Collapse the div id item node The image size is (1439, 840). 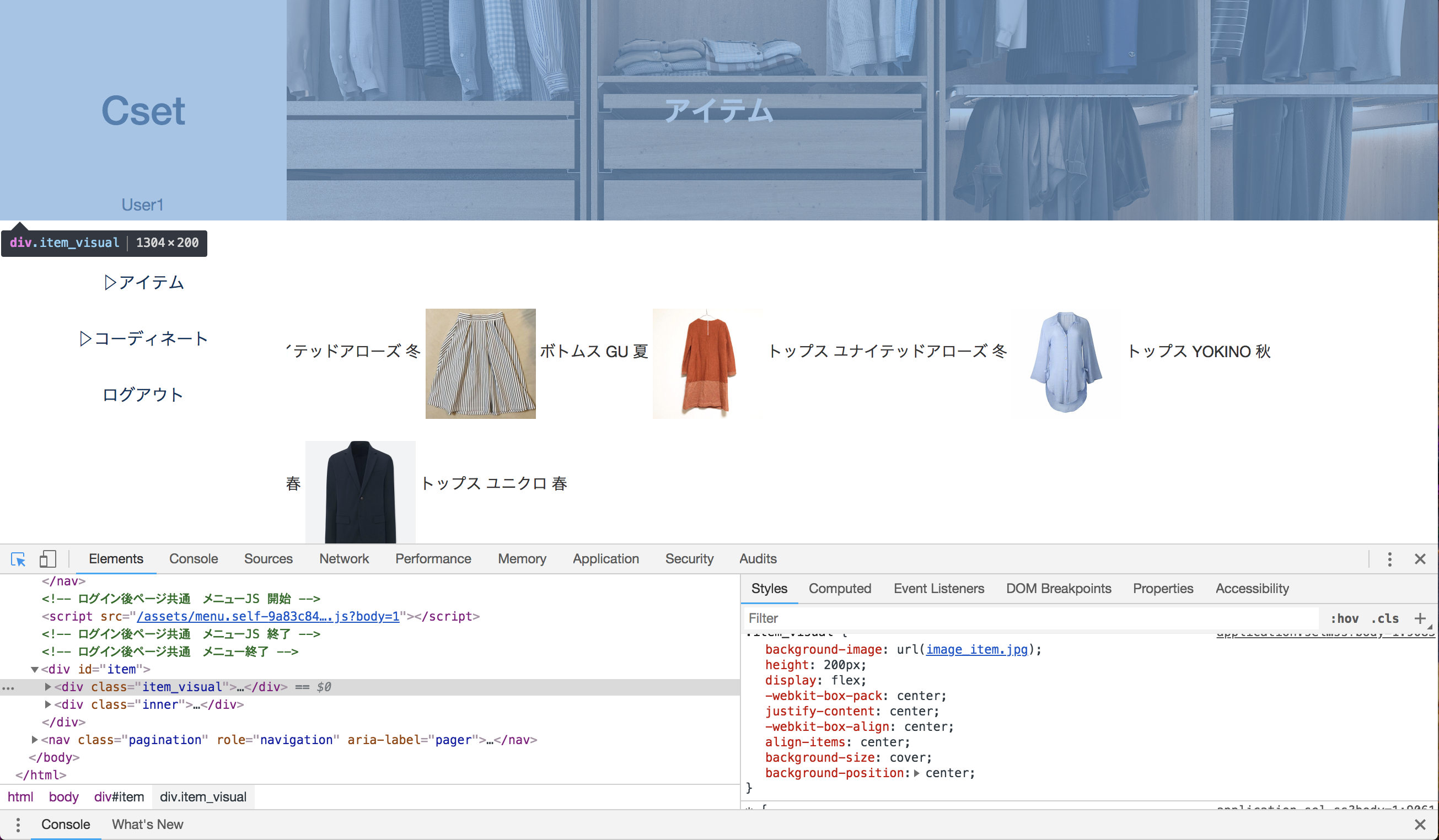point(35,669)
